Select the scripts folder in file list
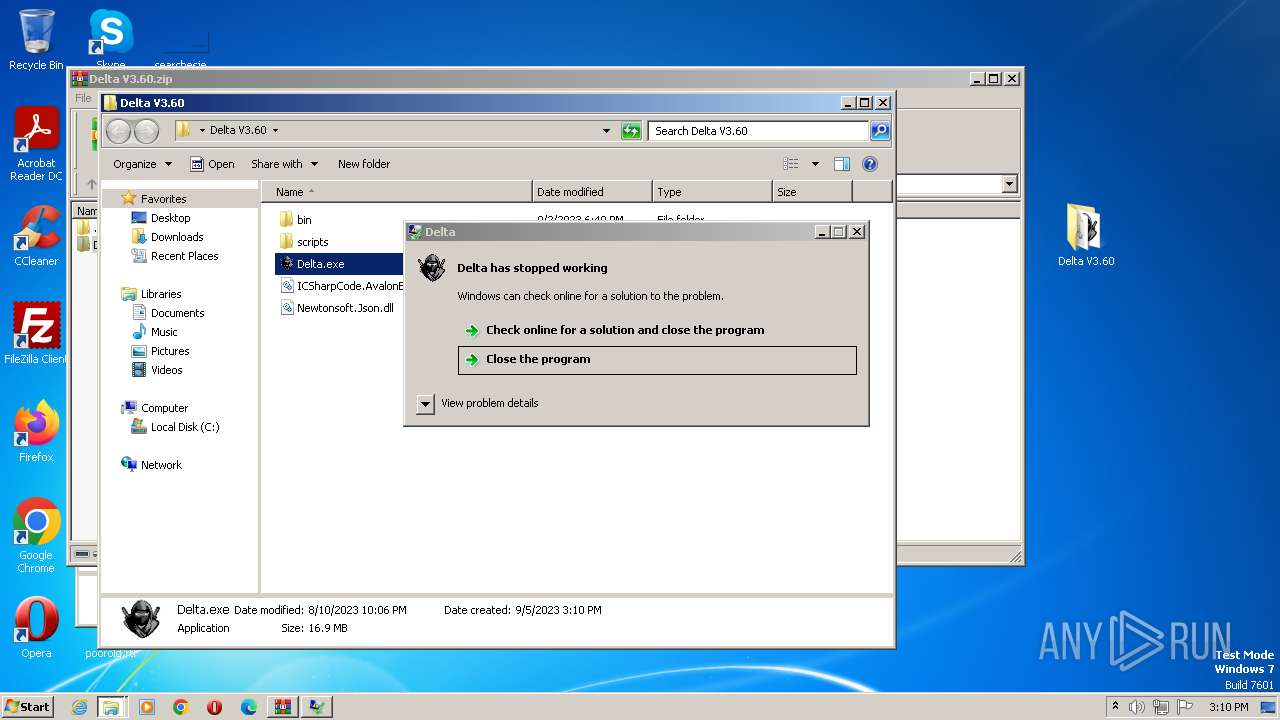 coord(303,242)
